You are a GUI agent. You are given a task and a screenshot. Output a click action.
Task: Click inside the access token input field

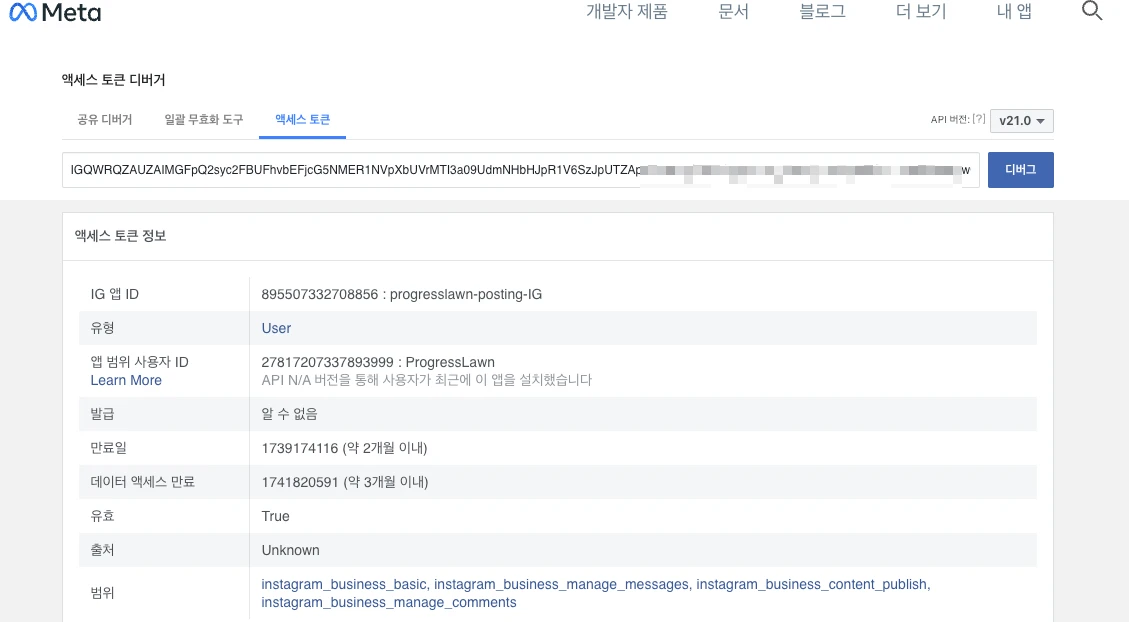point(521,170)
